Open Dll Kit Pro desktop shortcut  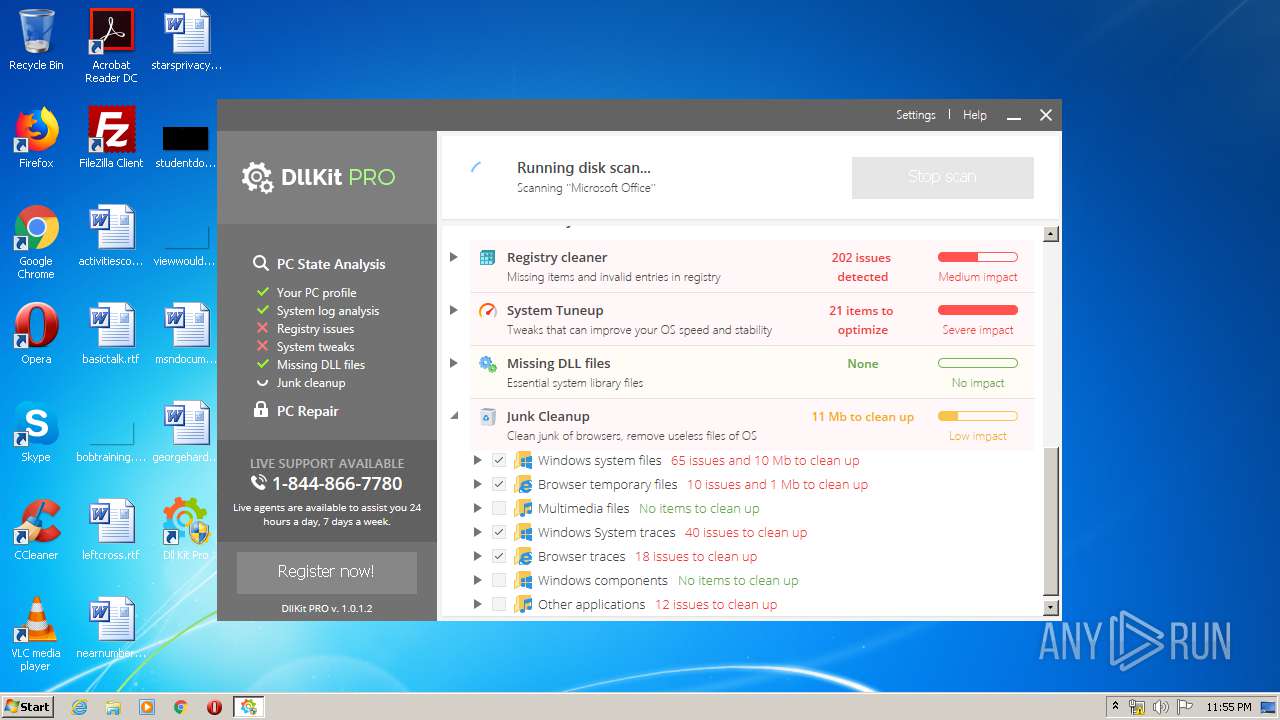185,530
